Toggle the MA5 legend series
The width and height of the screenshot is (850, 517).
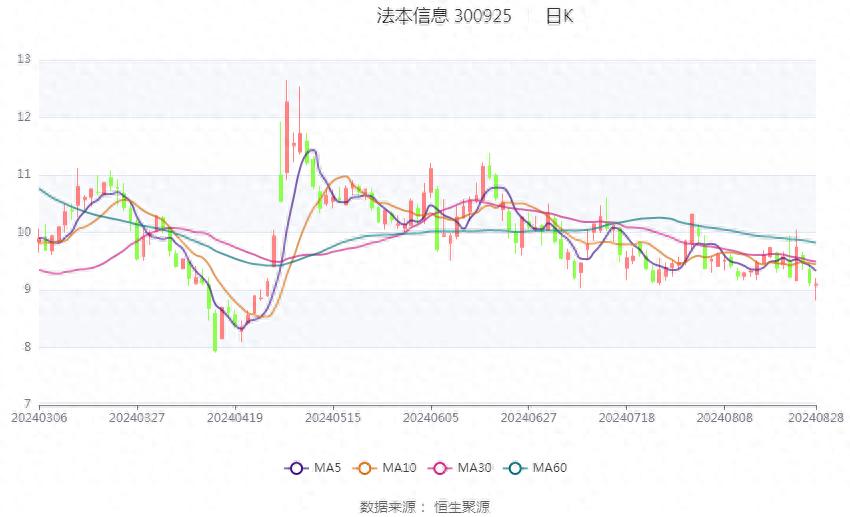pyautogui.click(x=313, y=468)
